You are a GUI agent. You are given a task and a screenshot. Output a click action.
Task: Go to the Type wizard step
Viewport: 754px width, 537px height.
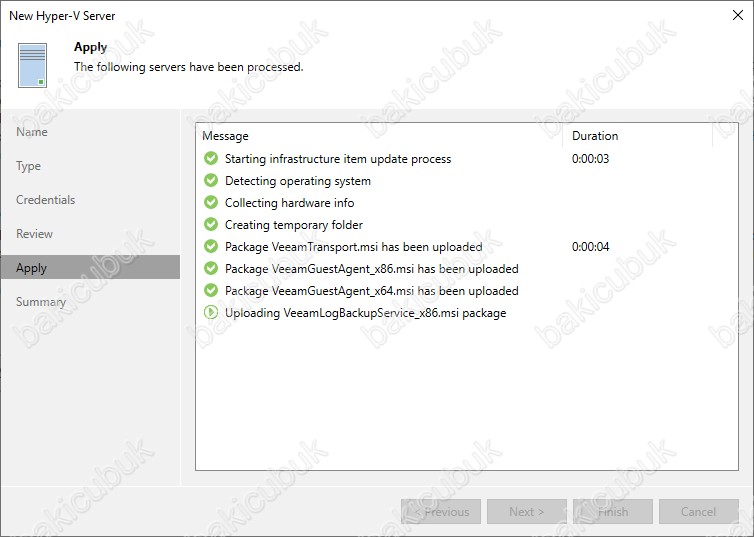(x=28, y=166)
